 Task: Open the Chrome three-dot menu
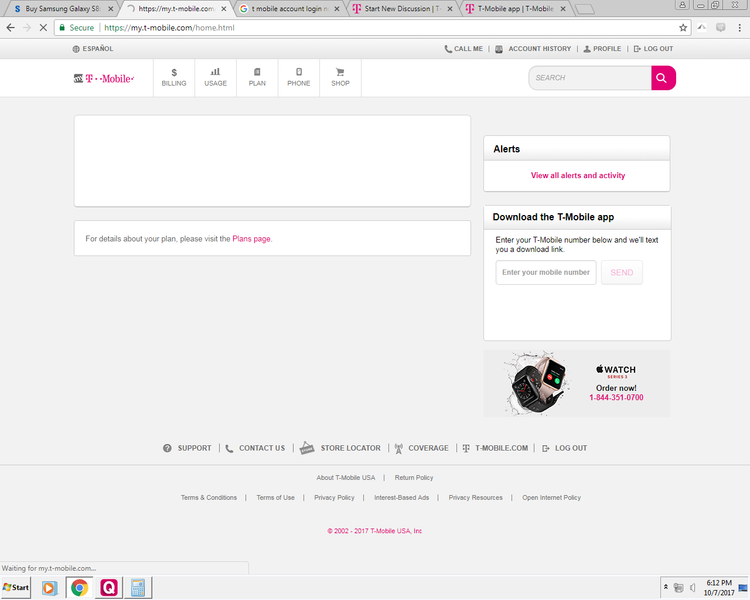coord(739,28)
